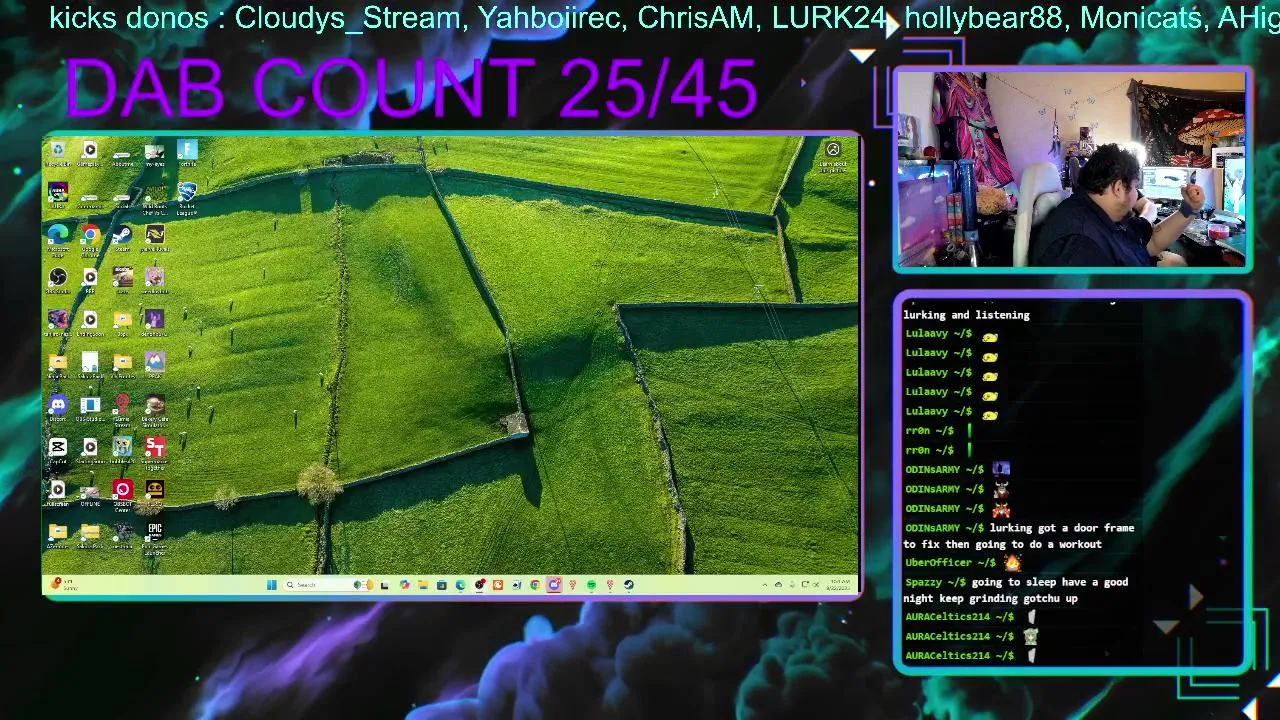Select the Microsoft Edge desktop icon
1280x720 pixels.
[58, 240]
